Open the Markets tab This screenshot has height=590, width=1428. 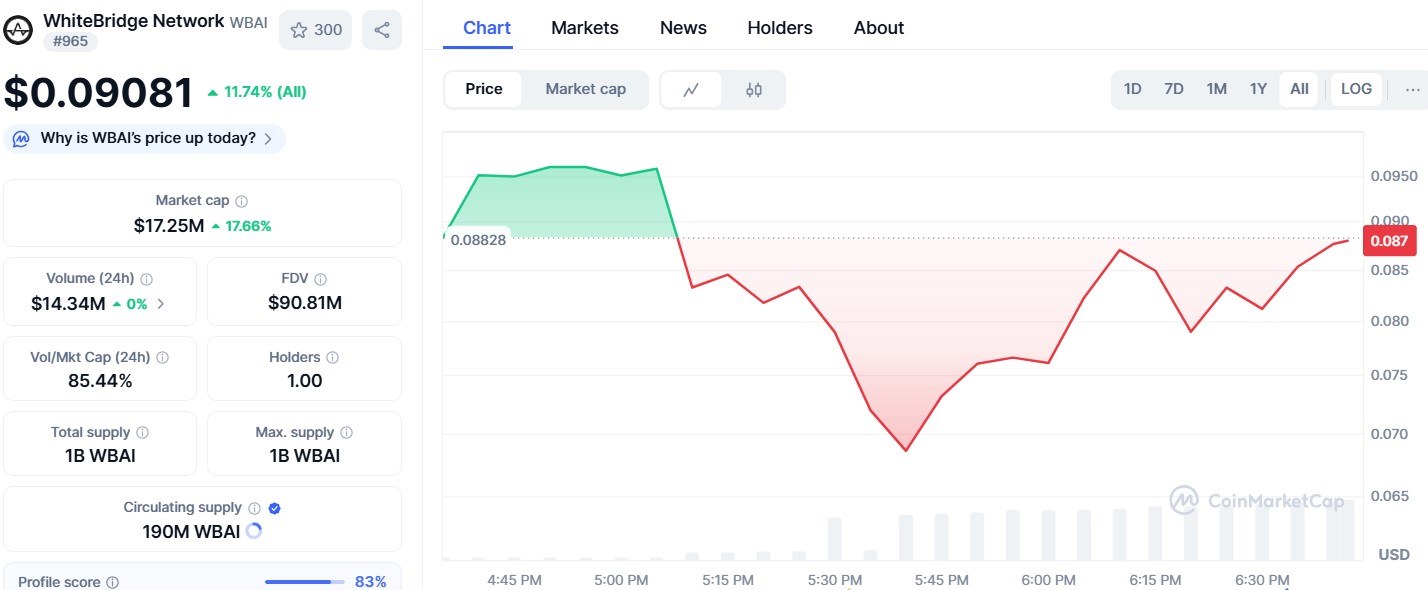click(x=585, y=28)
